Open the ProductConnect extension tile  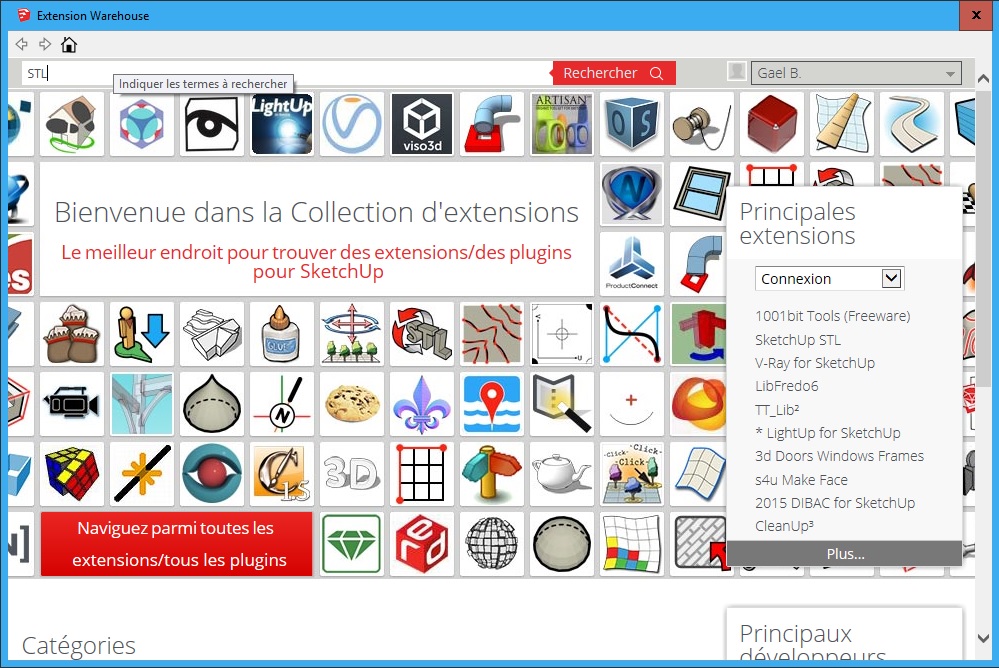coord(631,264)
